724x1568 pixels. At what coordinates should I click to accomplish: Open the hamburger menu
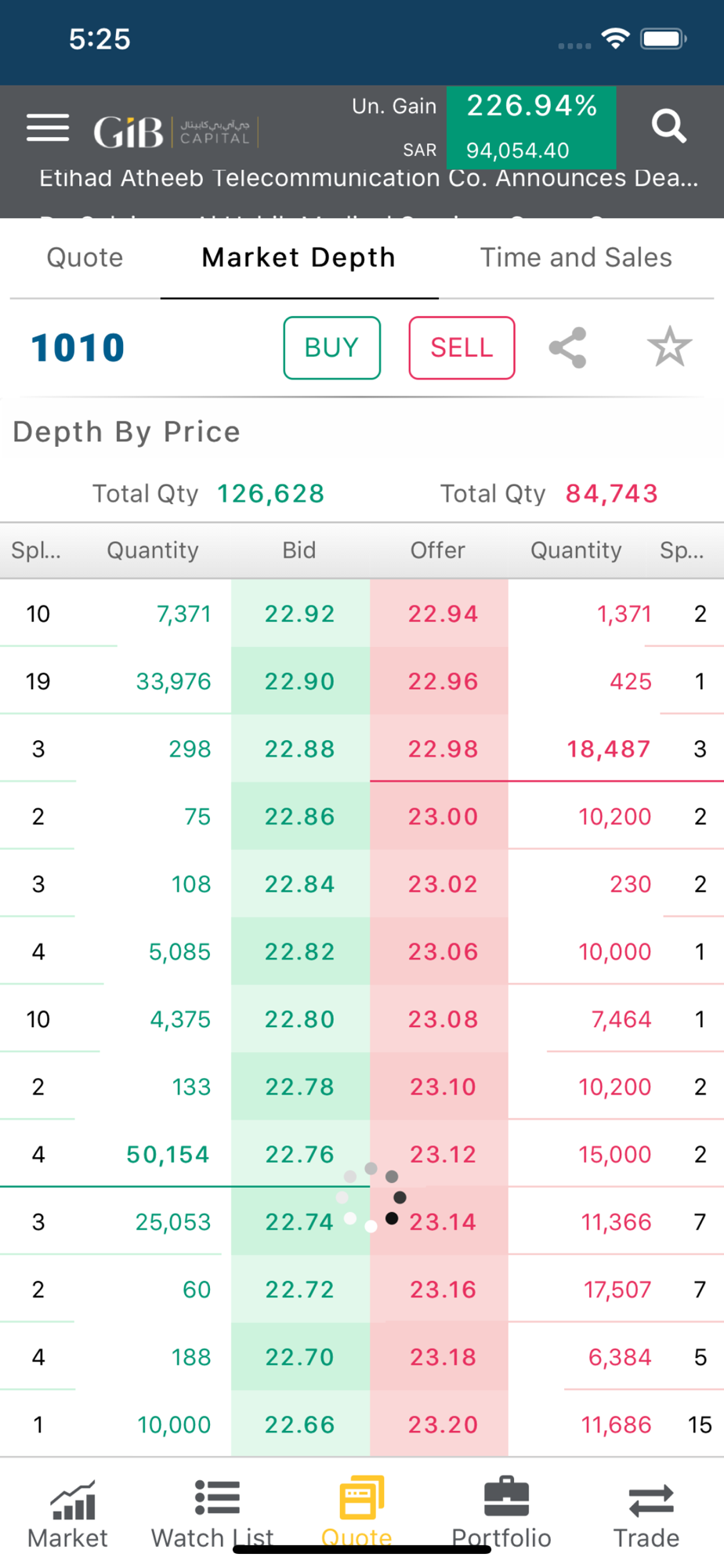point(48,128)
